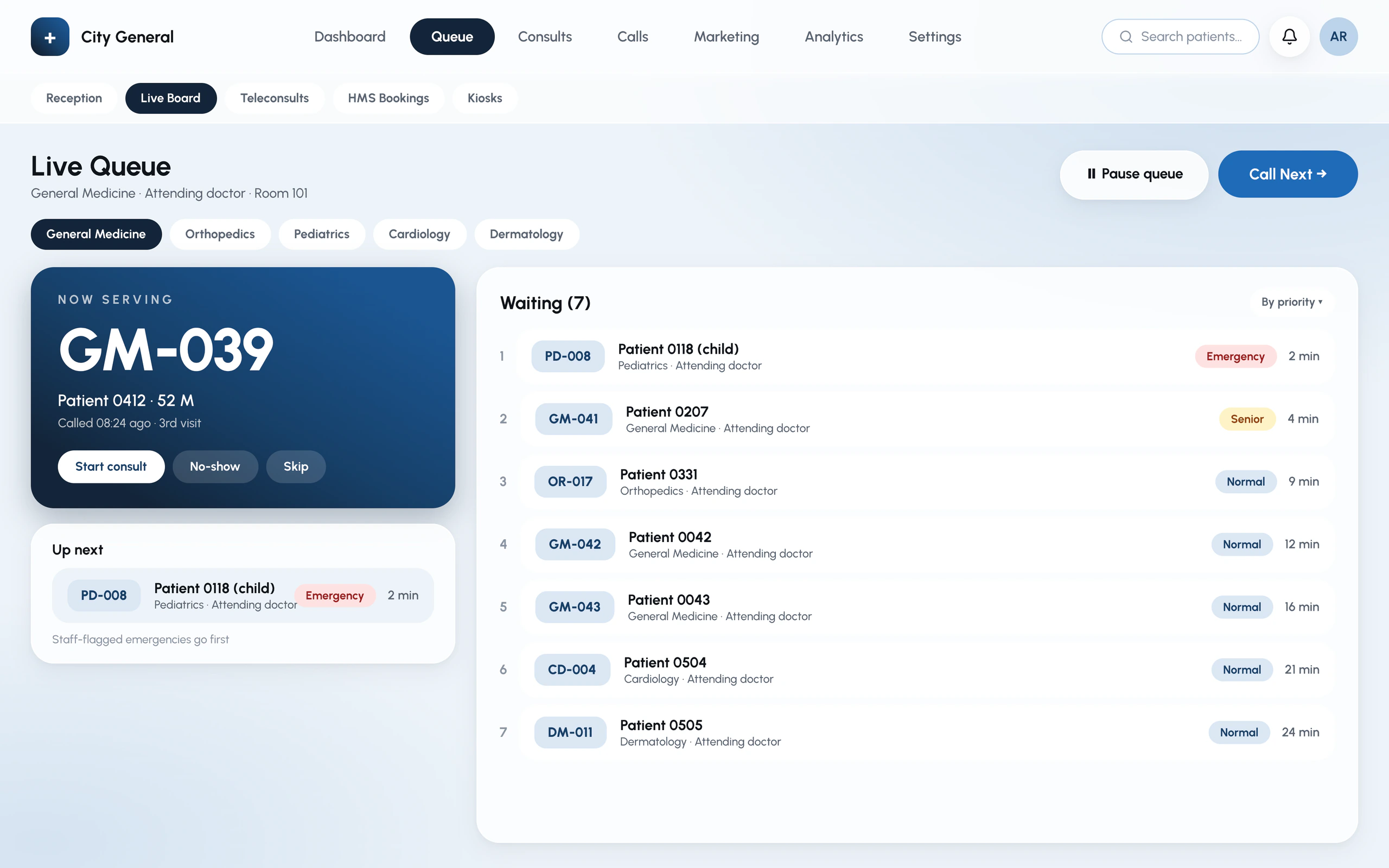Open the Marketing section
The image size is (1389, 868).
[x=726, y=37]
